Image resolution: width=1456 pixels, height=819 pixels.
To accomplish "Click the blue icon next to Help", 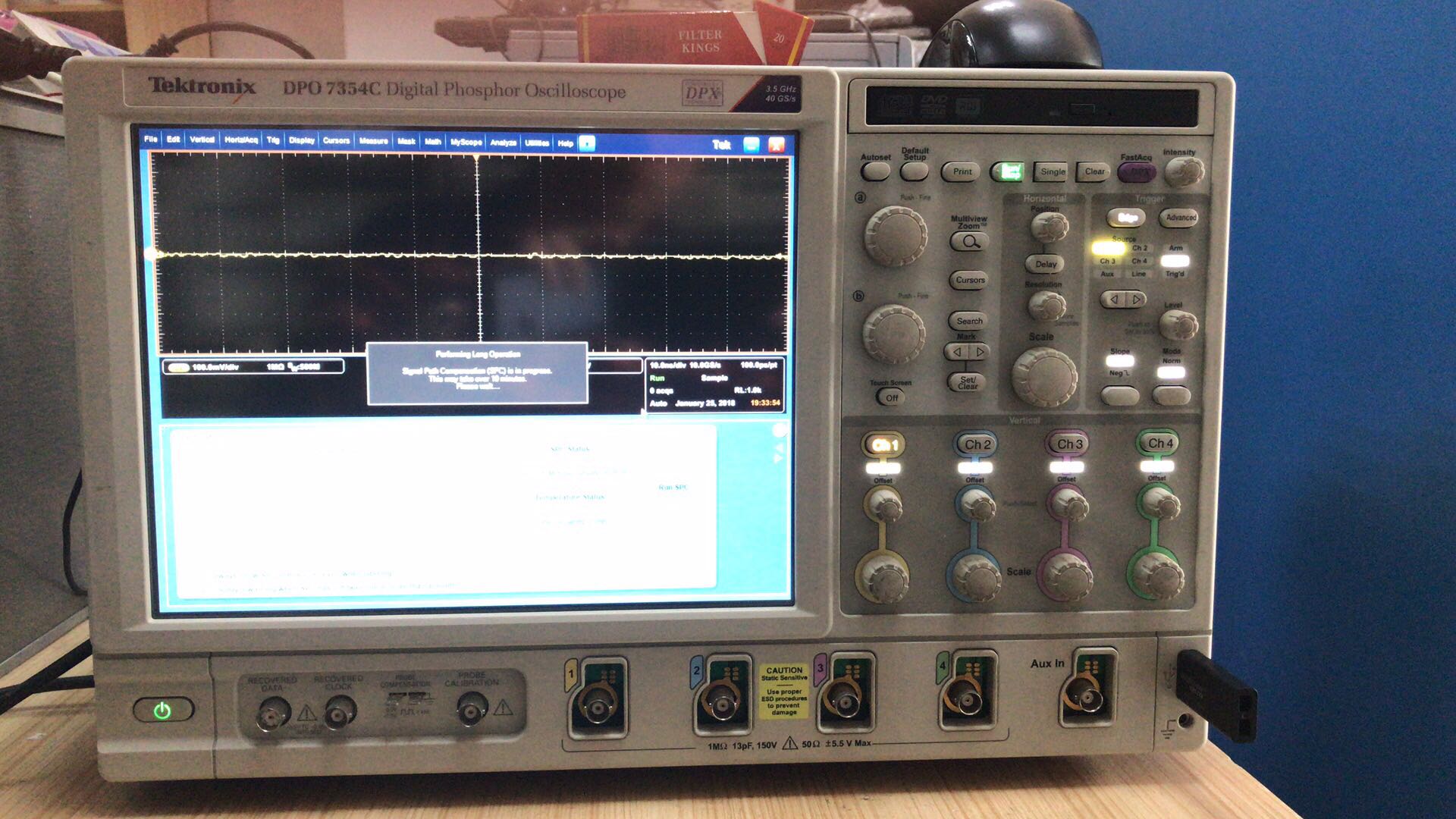I will click(x=587, y=143).
